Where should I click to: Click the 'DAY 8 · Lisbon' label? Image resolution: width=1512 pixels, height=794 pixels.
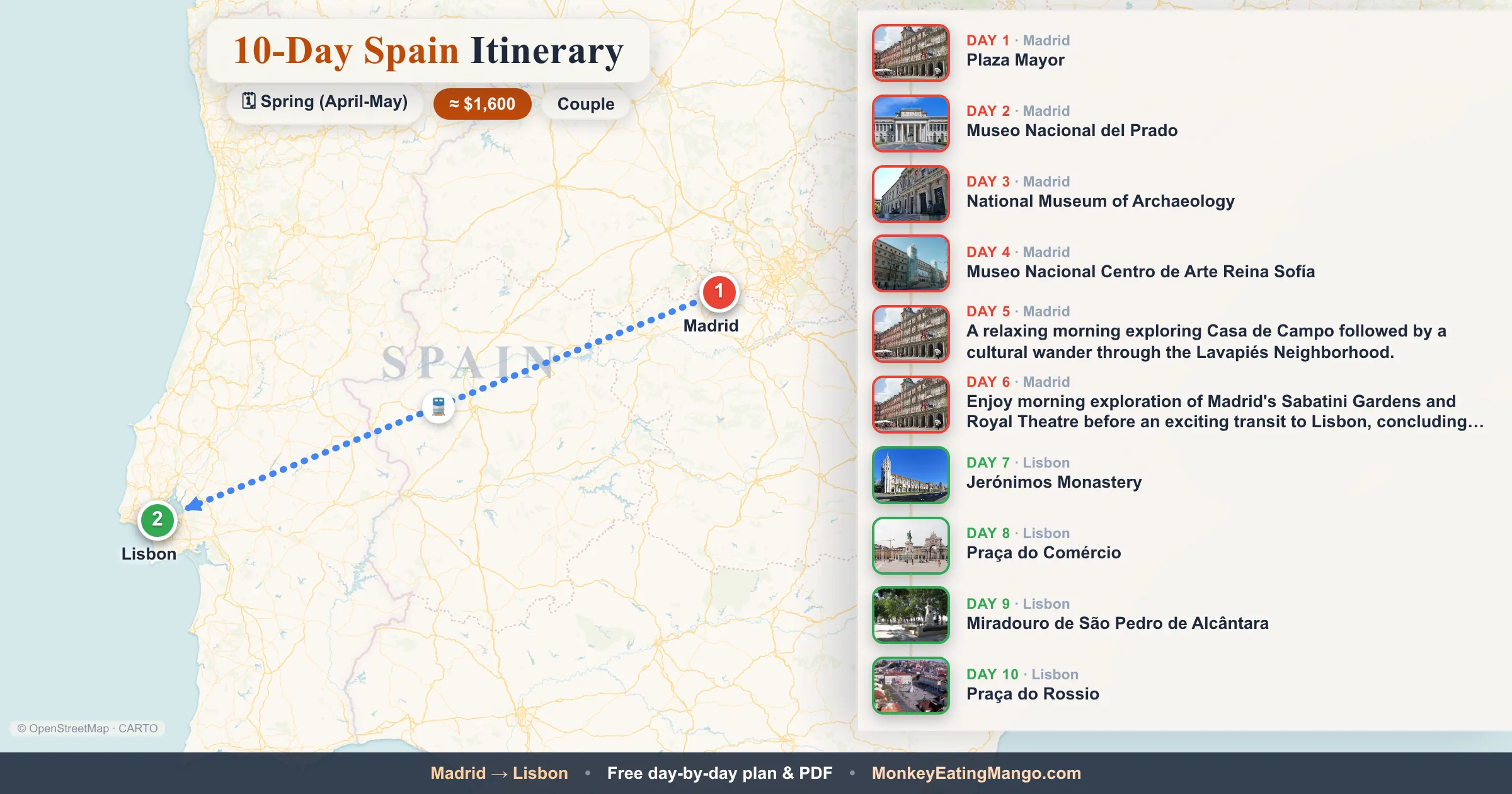1018,533
